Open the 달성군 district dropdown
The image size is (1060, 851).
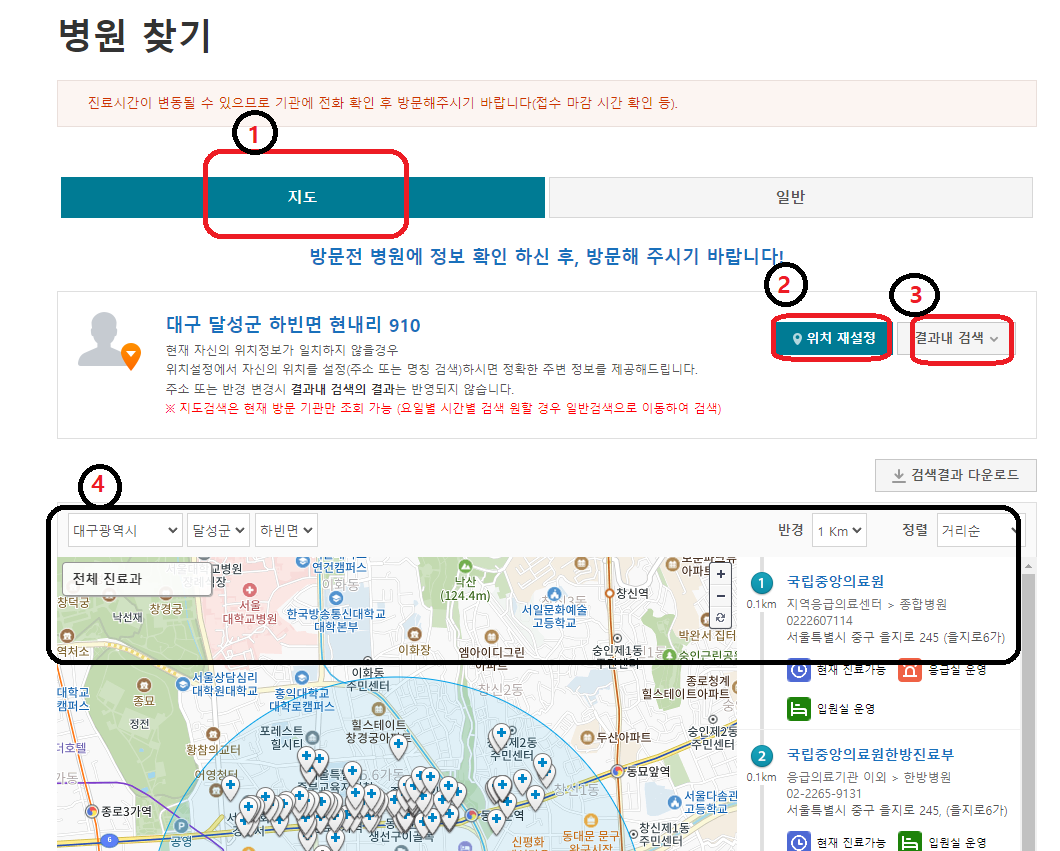coord(218,531)
